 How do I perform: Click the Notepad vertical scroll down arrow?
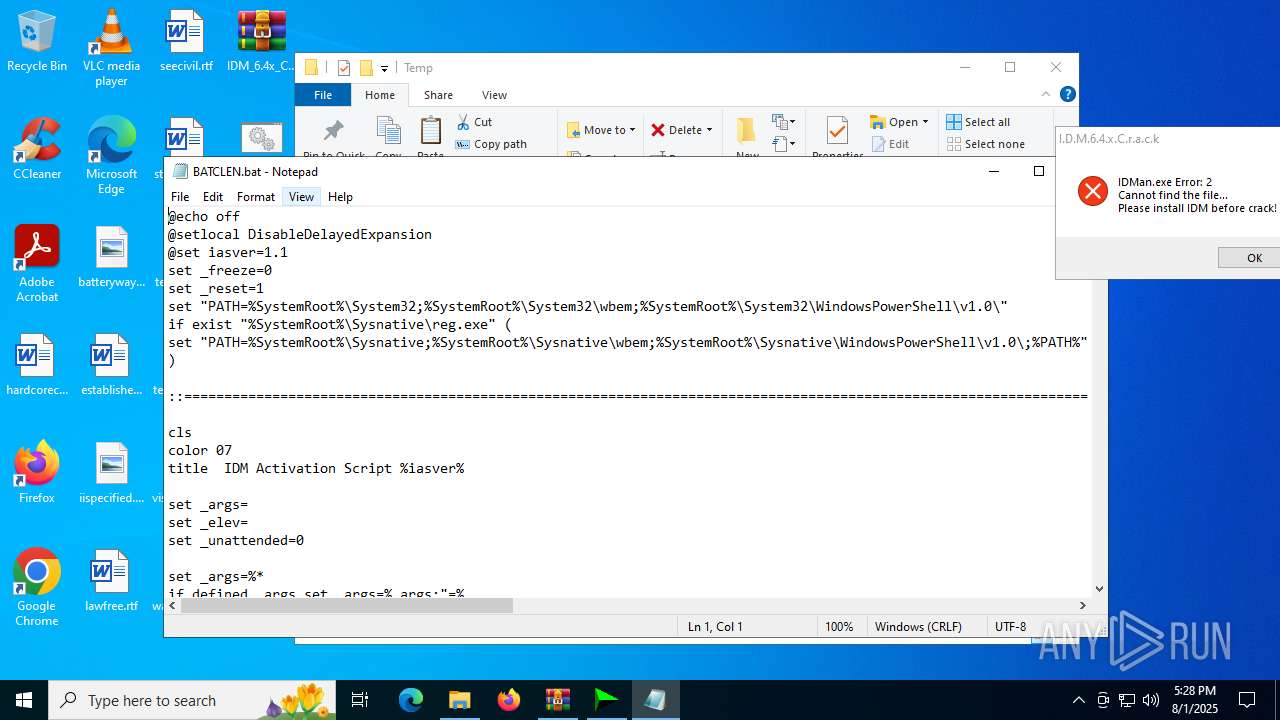click(x=1099, y=589)
